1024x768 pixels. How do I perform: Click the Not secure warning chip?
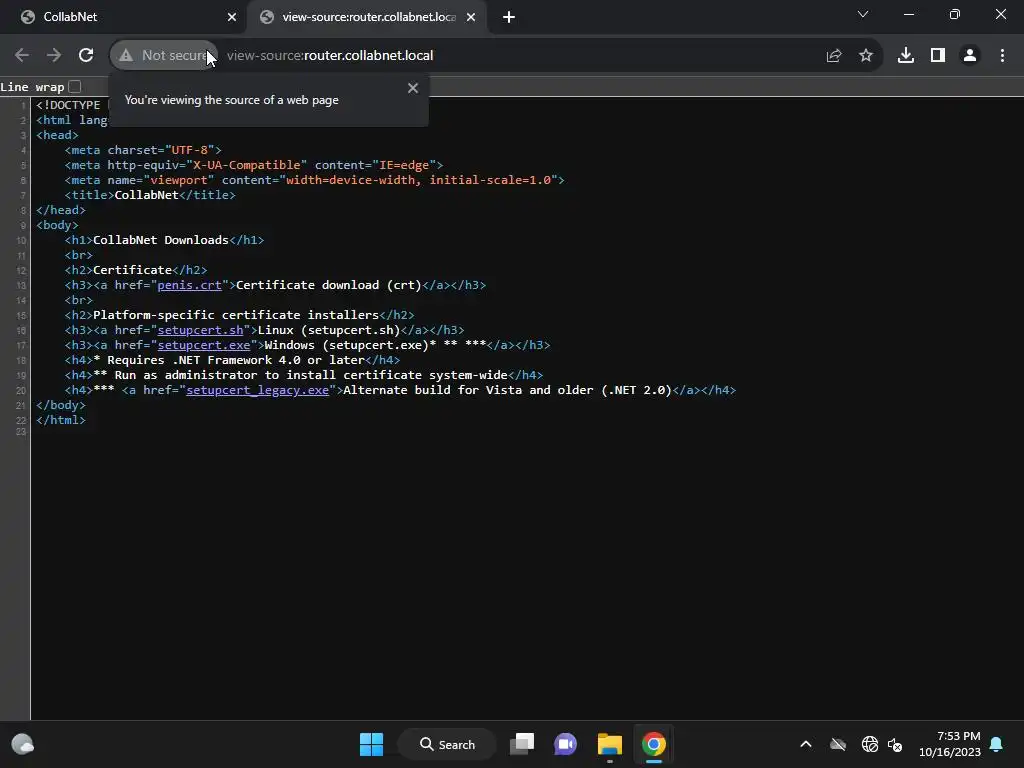(x=164, y=56)
